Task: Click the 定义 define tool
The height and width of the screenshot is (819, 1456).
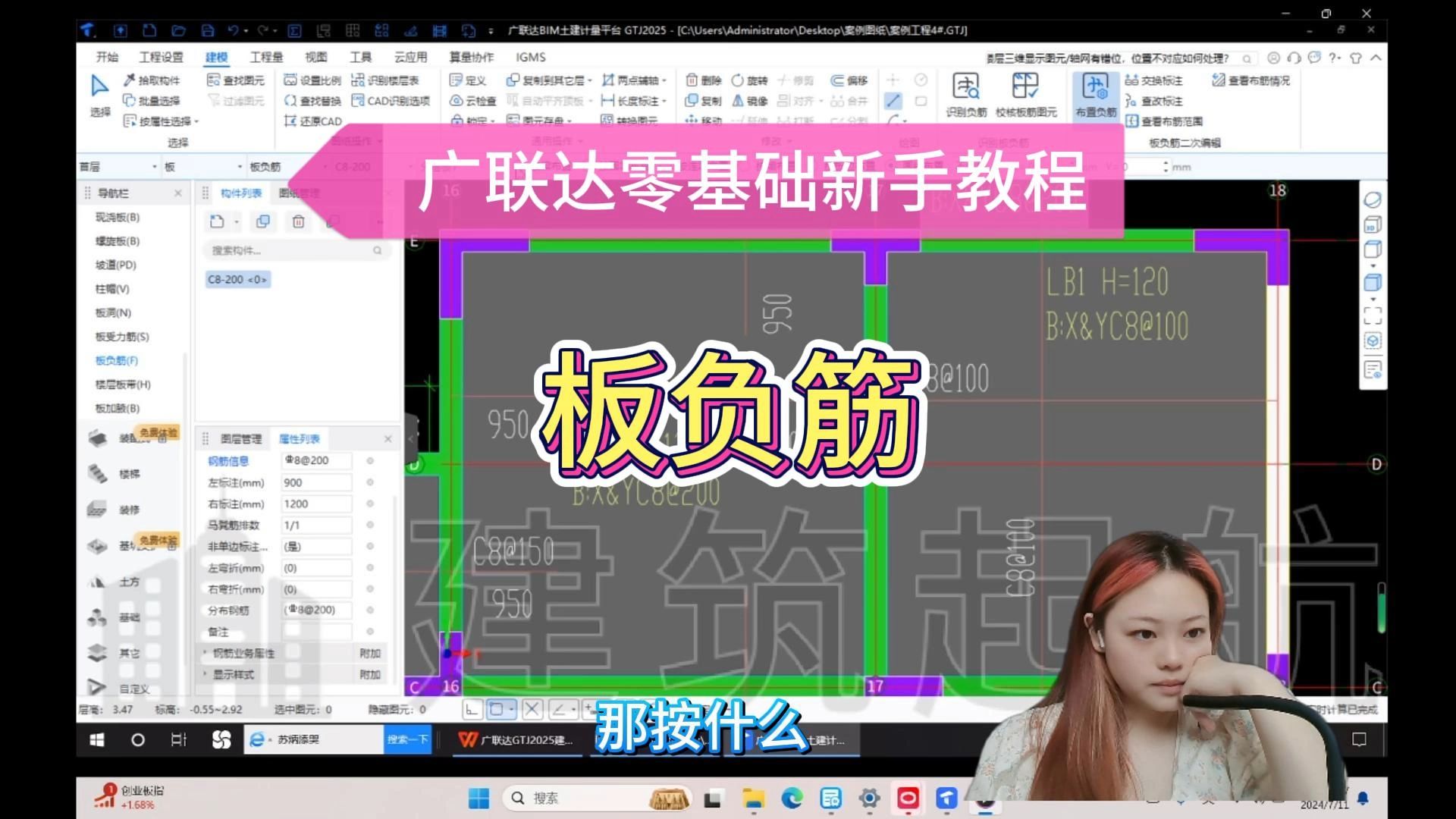Action: pyautogui.click(x=467, y=80)
